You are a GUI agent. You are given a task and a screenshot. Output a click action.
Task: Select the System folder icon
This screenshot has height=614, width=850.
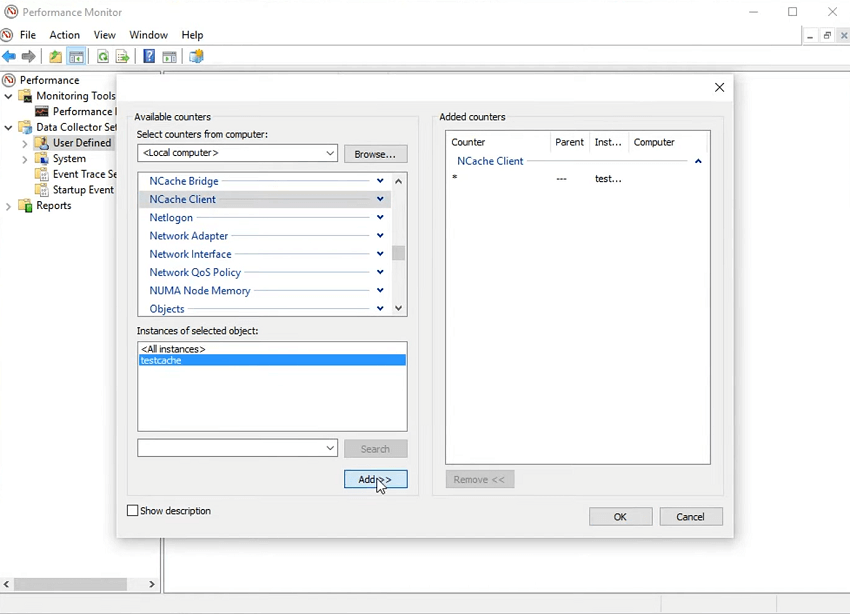point(42,159)
